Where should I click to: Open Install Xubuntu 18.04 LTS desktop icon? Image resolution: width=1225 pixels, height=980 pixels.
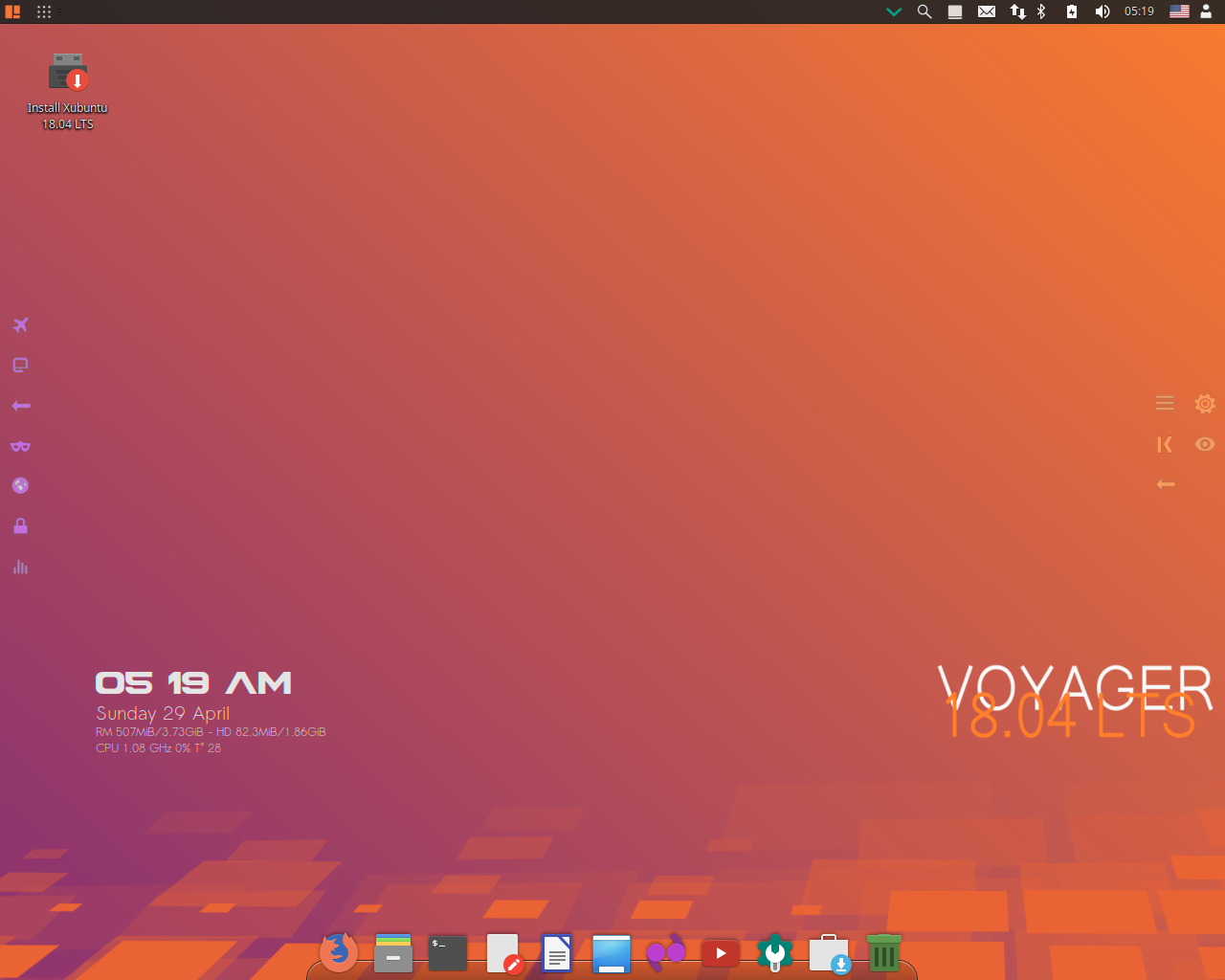click(x=68, y=92)
